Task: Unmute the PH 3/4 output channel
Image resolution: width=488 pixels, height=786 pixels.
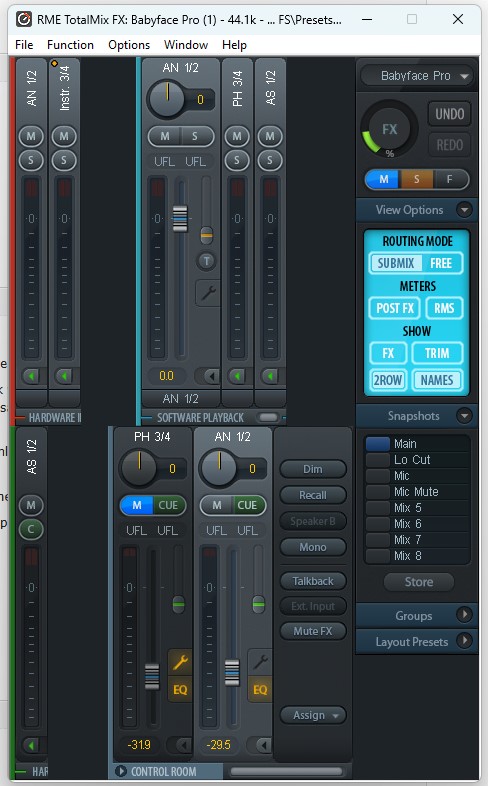Action: coord(137,505)
